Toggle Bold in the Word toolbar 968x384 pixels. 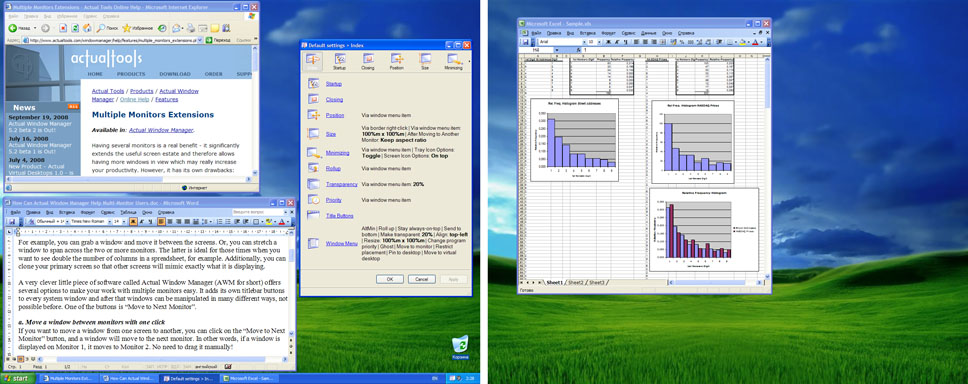click(x=133, y=222)
